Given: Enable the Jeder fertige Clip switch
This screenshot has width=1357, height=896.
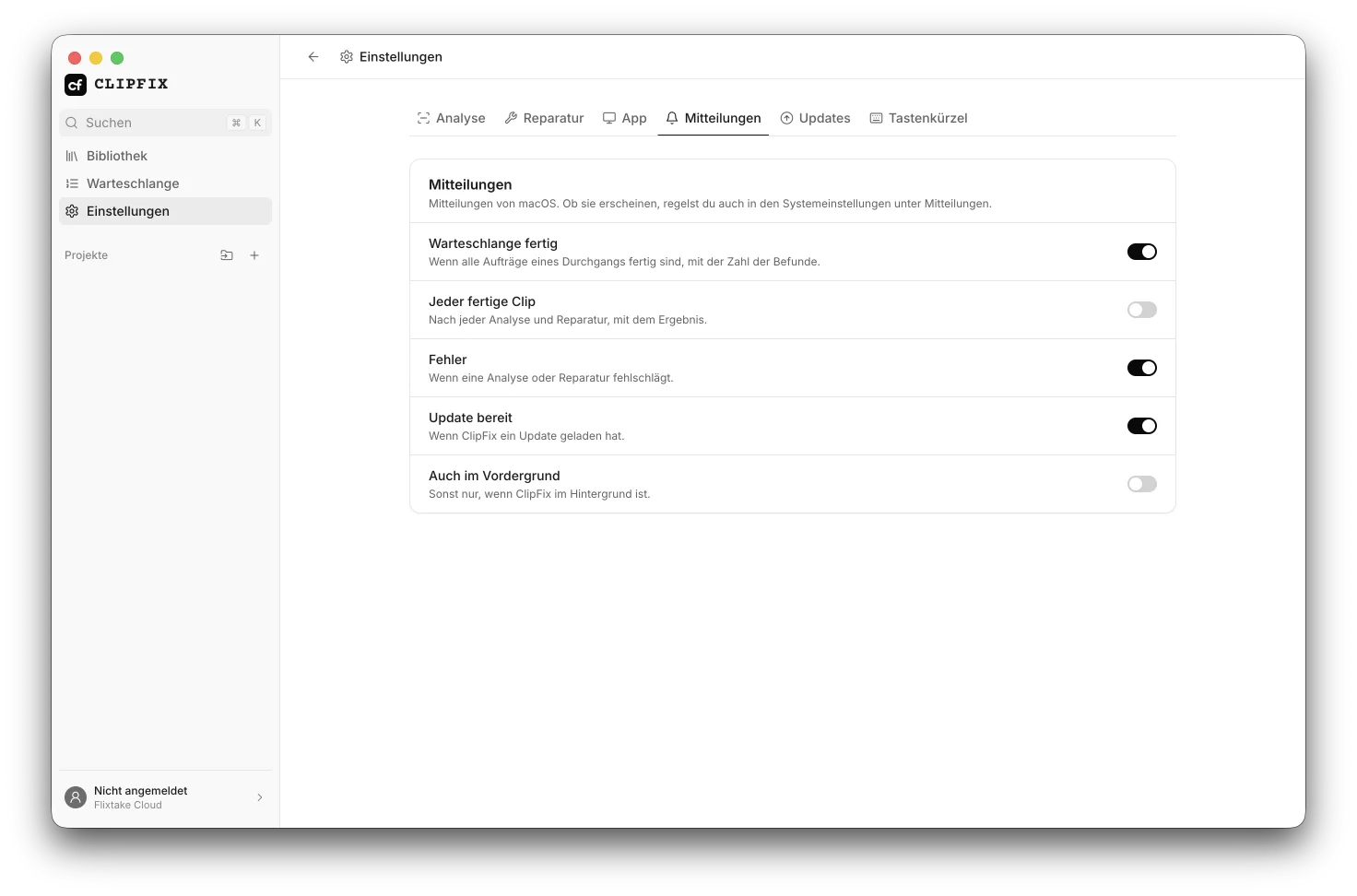Looking at the screenshot, I should (x=1142, y=310).
